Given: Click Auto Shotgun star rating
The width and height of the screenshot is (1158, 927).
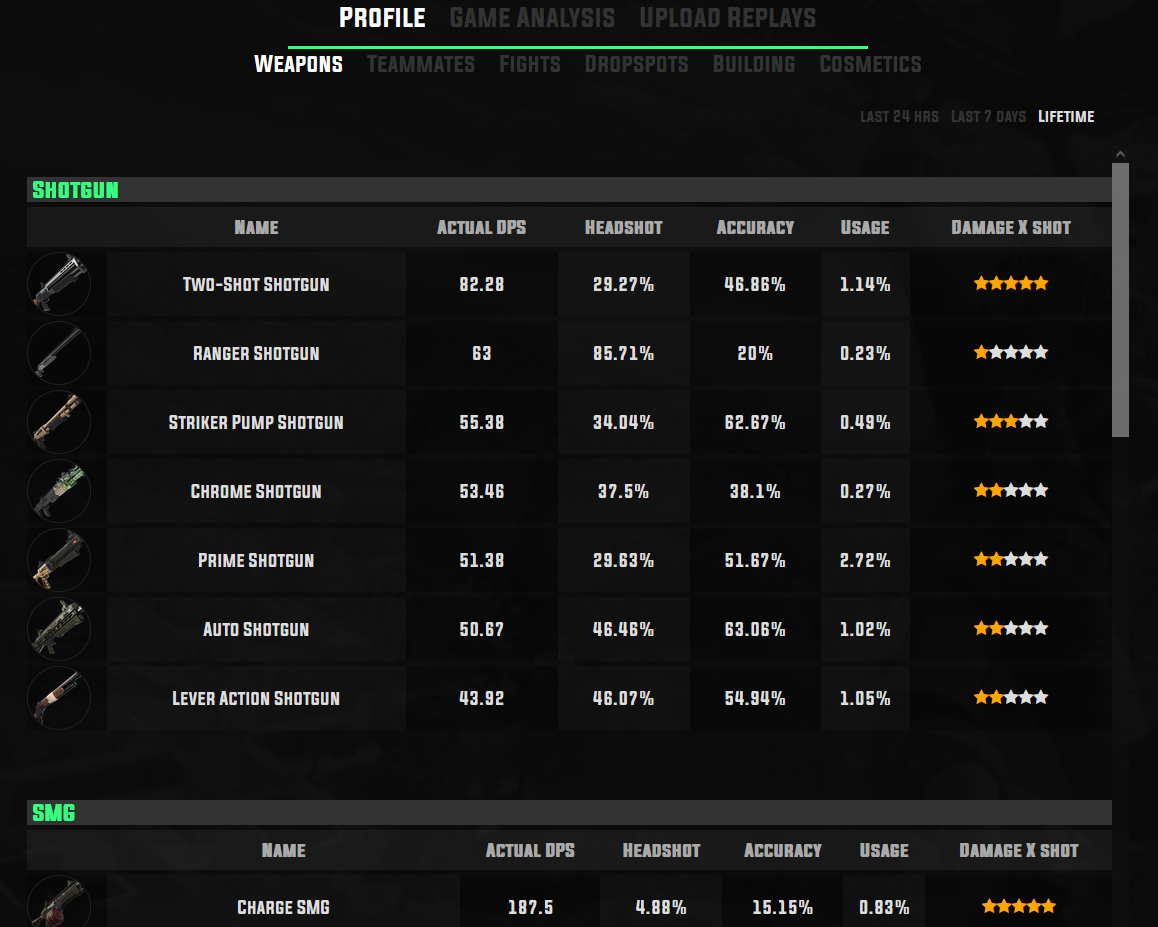Looking at the screenshot, I should [1010, 629].
